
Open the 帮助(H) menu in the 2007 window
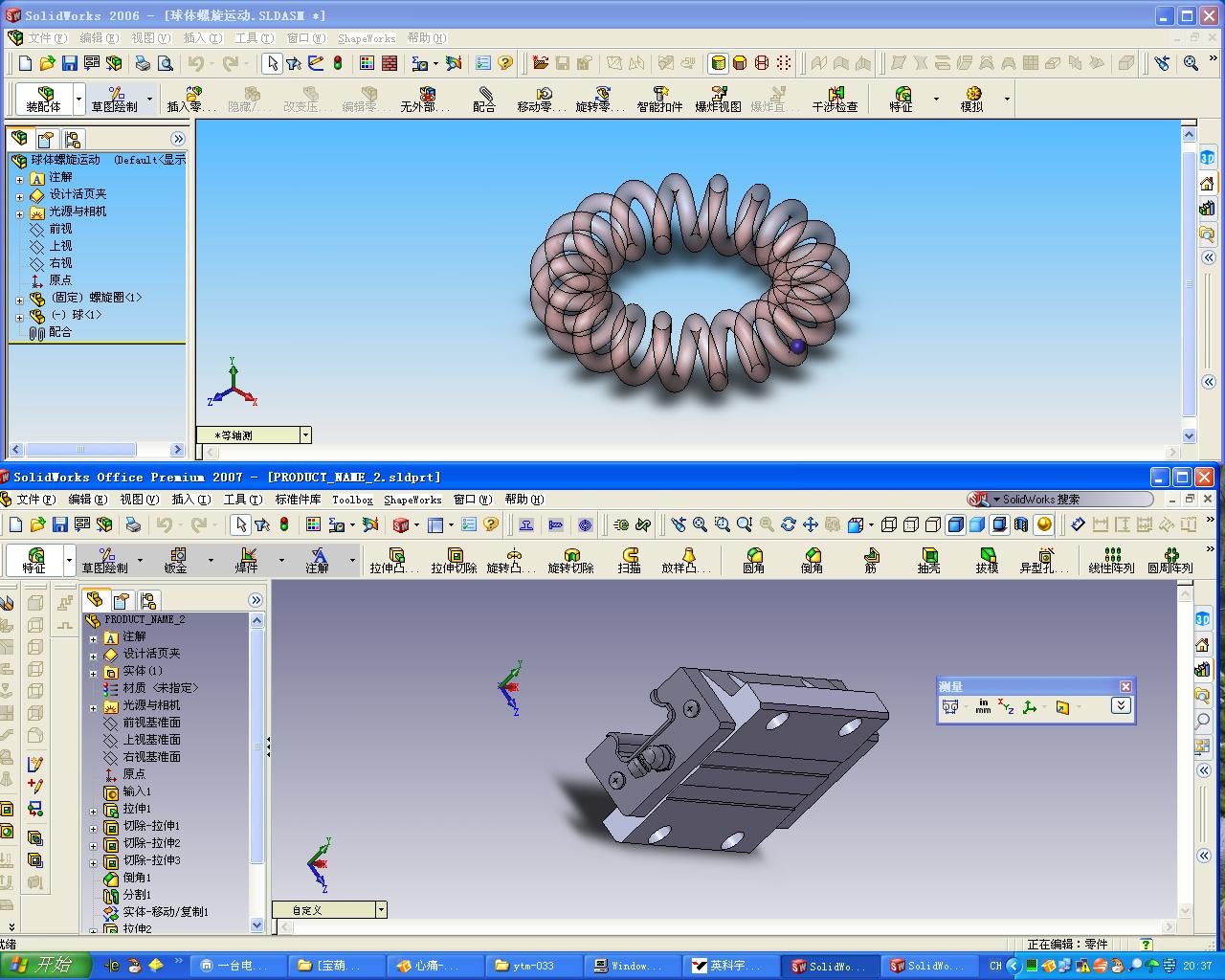524,500
